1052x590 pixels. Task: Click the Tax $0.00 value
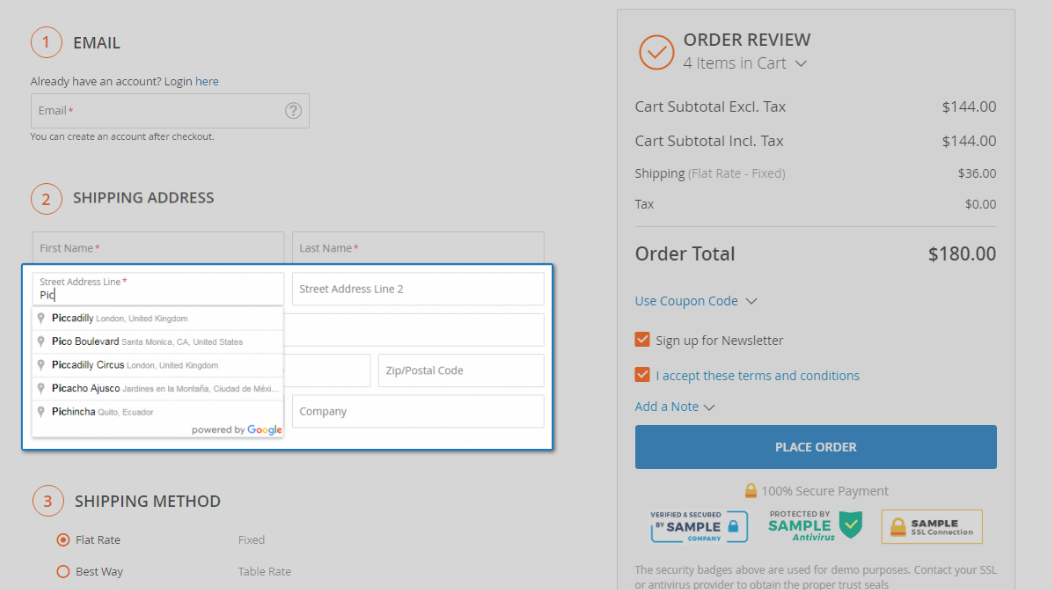coord(980,204)
